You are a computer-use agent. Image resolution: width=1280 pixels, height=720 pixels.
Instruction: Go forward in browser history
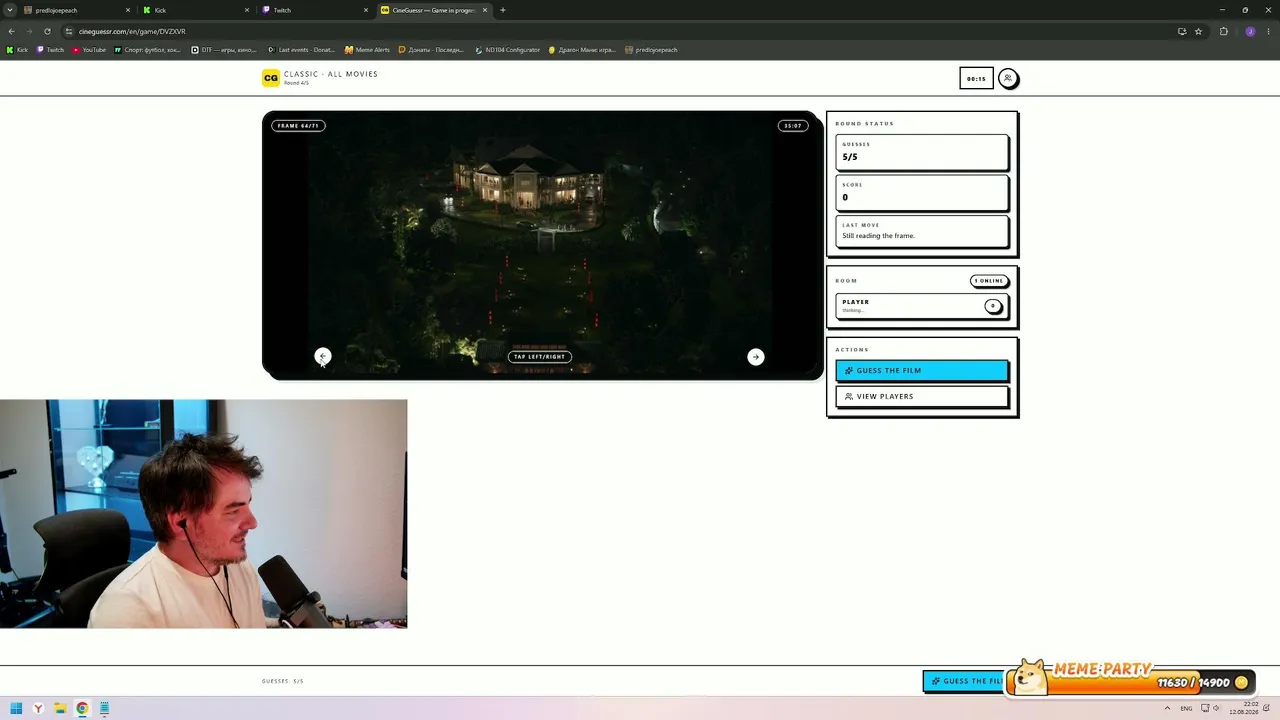(x=29, y=31)
